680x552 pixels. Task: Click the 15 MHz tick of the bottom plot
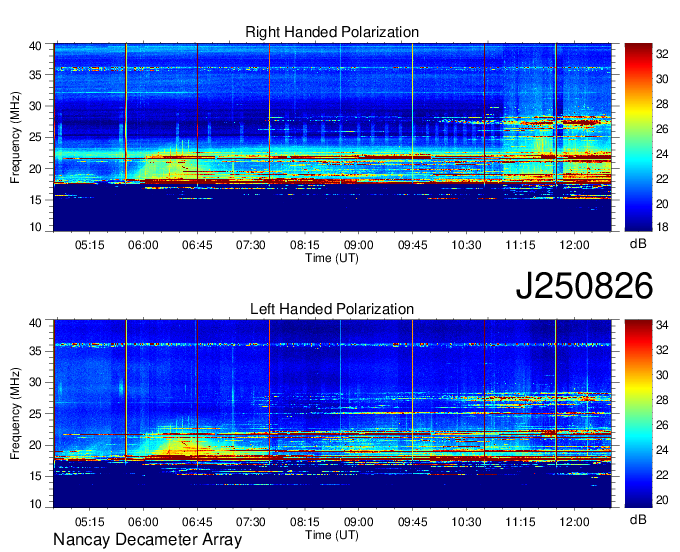(35, 476)
